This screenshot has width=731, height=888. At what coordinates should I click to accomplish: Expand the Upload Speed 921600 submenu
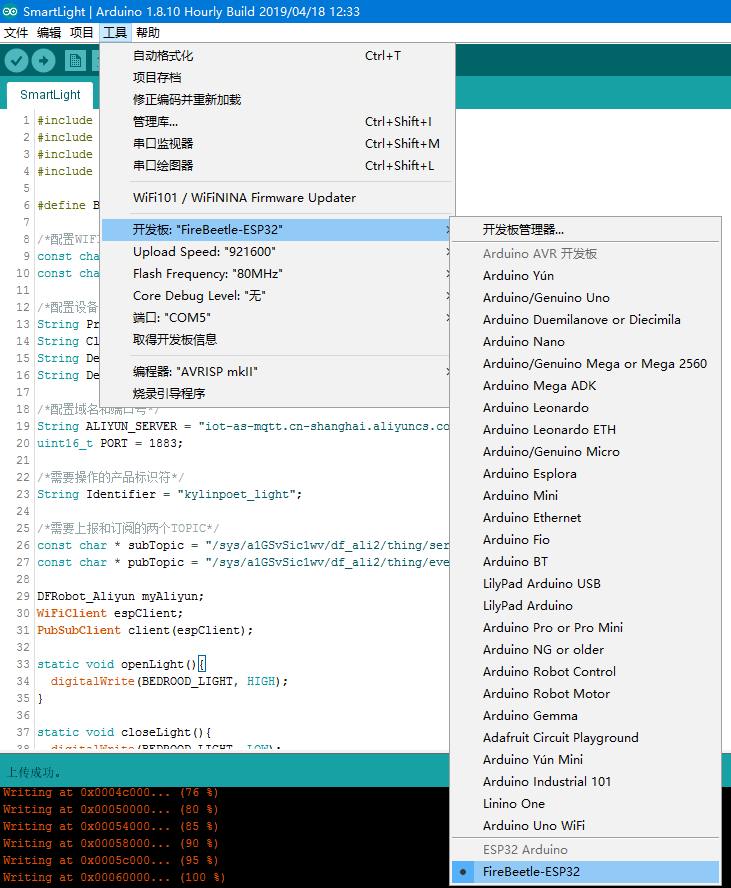coord(276,252)
